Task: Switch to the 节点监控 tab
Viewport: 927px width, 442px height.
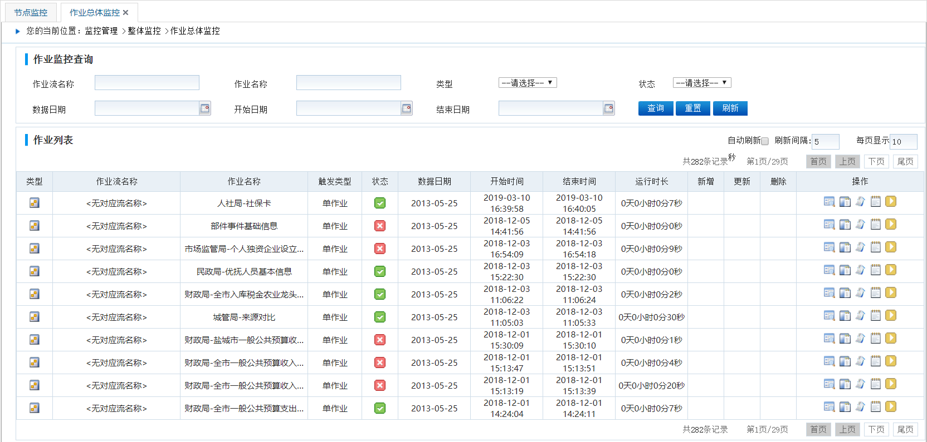Action: [30, 13]
